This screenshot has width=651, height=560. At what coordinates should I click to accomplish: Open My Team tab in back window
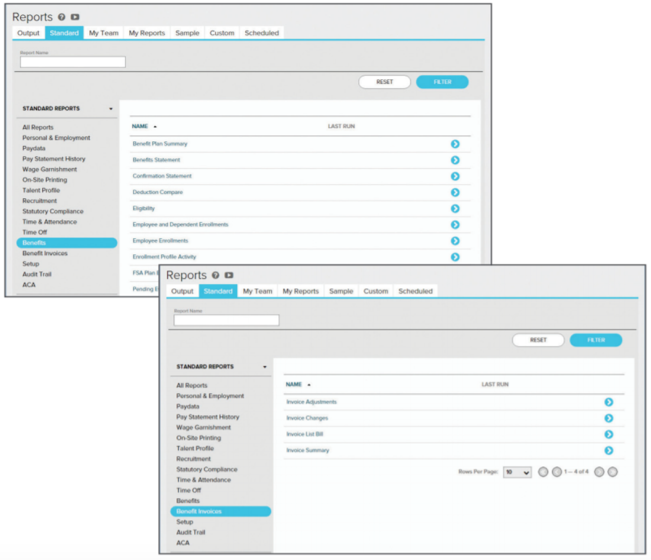[104, 33]
